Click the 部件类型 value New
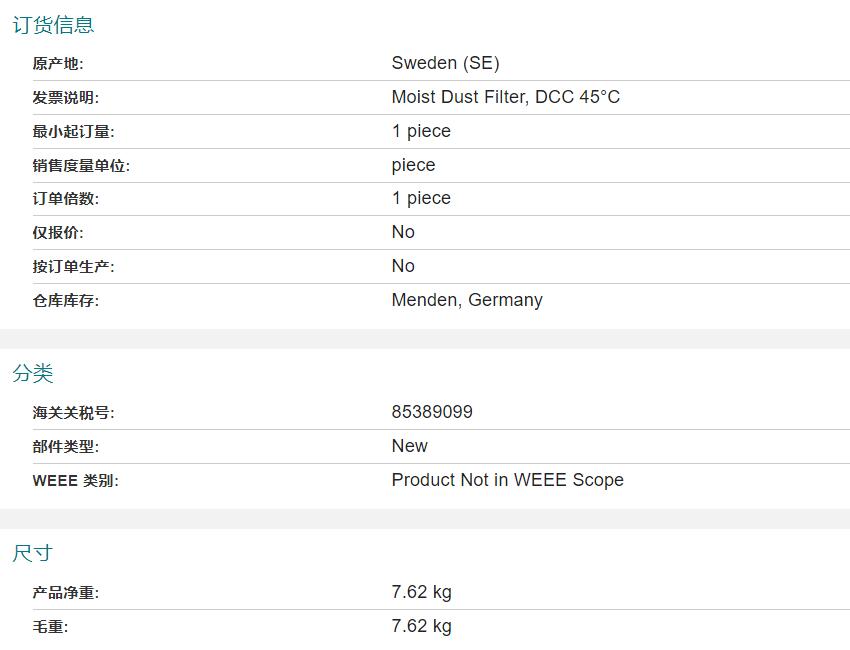The width and height of the screenshot is (850, 650). (x=409, y=446)
